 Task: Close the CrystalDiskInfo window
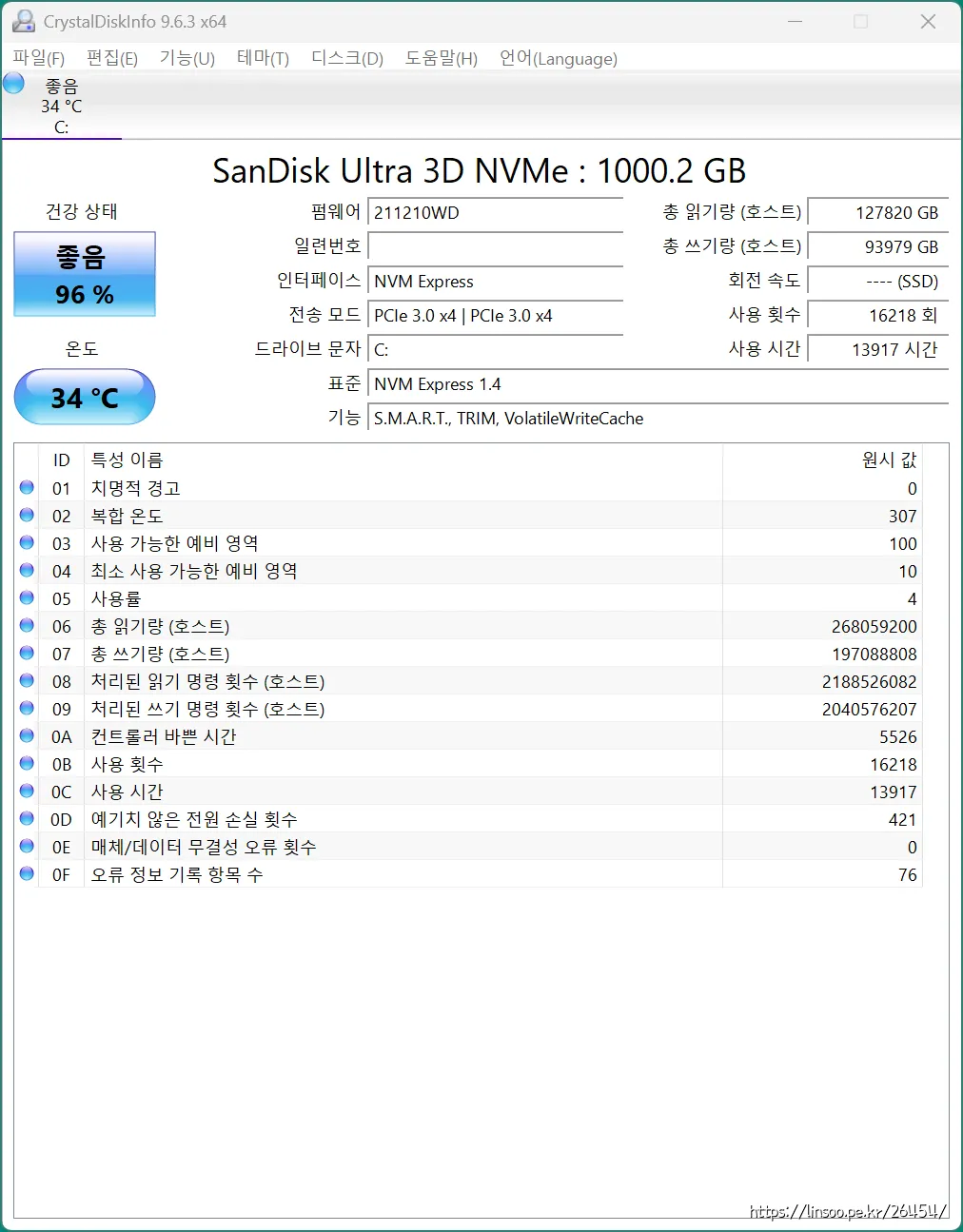[928, 21]
